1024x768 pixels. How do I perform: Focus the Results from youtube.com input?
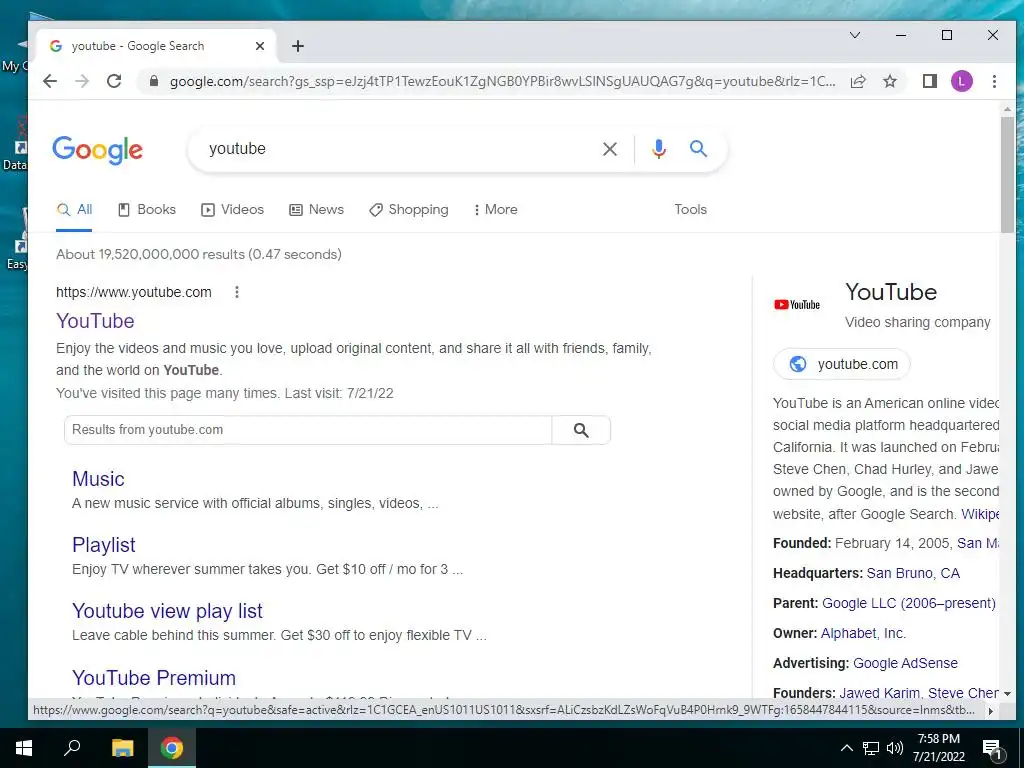pos(308,430)
